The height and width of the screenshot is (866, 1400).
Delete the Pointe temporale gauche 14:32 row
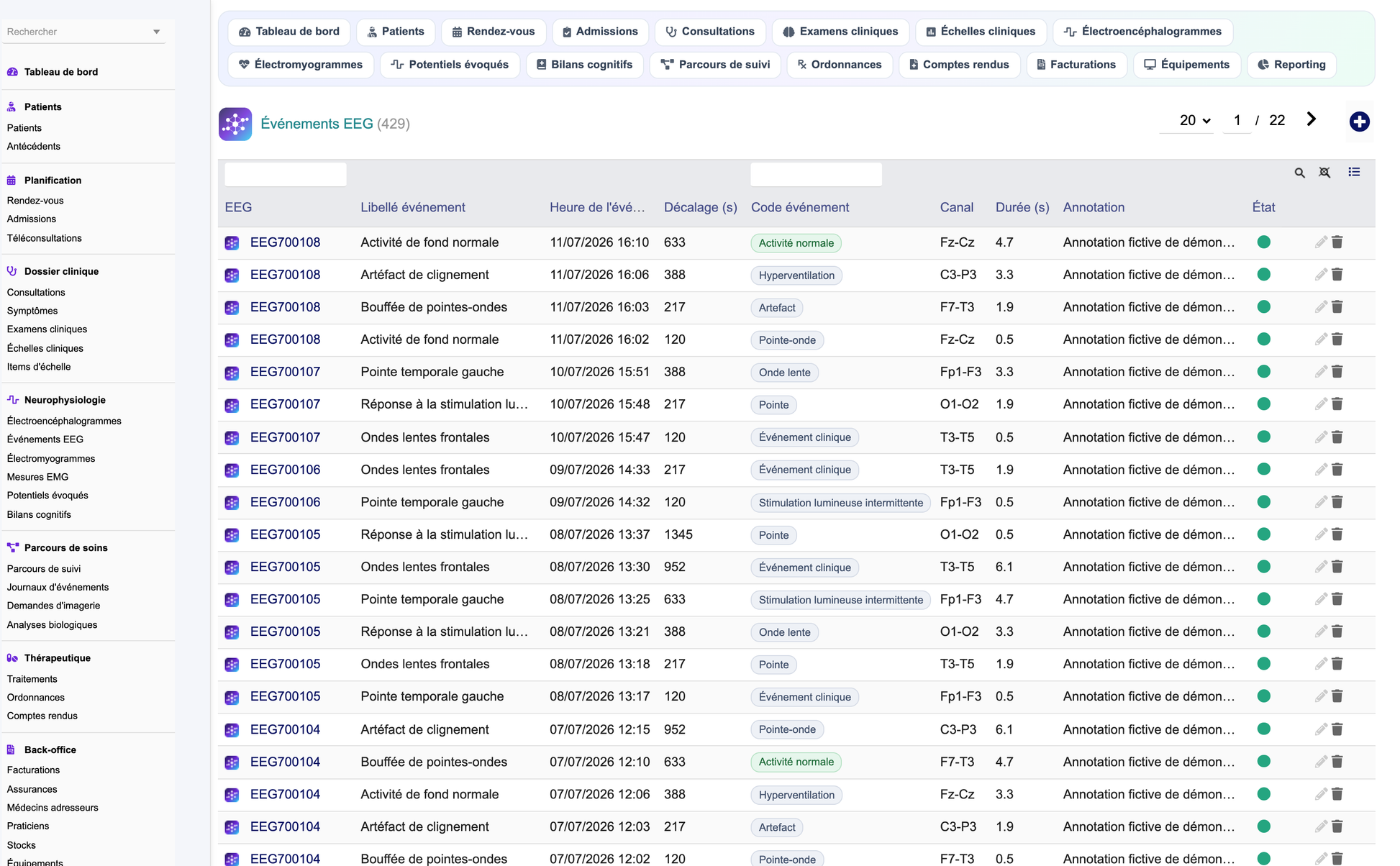pos(1337,502)
